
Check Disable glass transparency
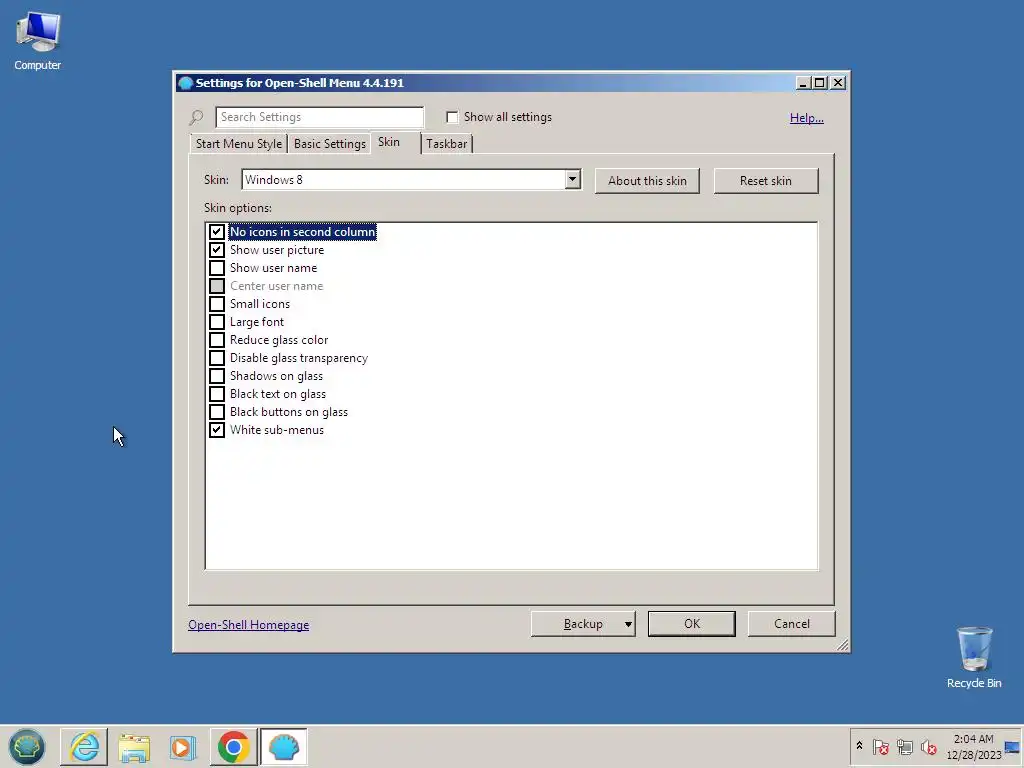point(217,358)
